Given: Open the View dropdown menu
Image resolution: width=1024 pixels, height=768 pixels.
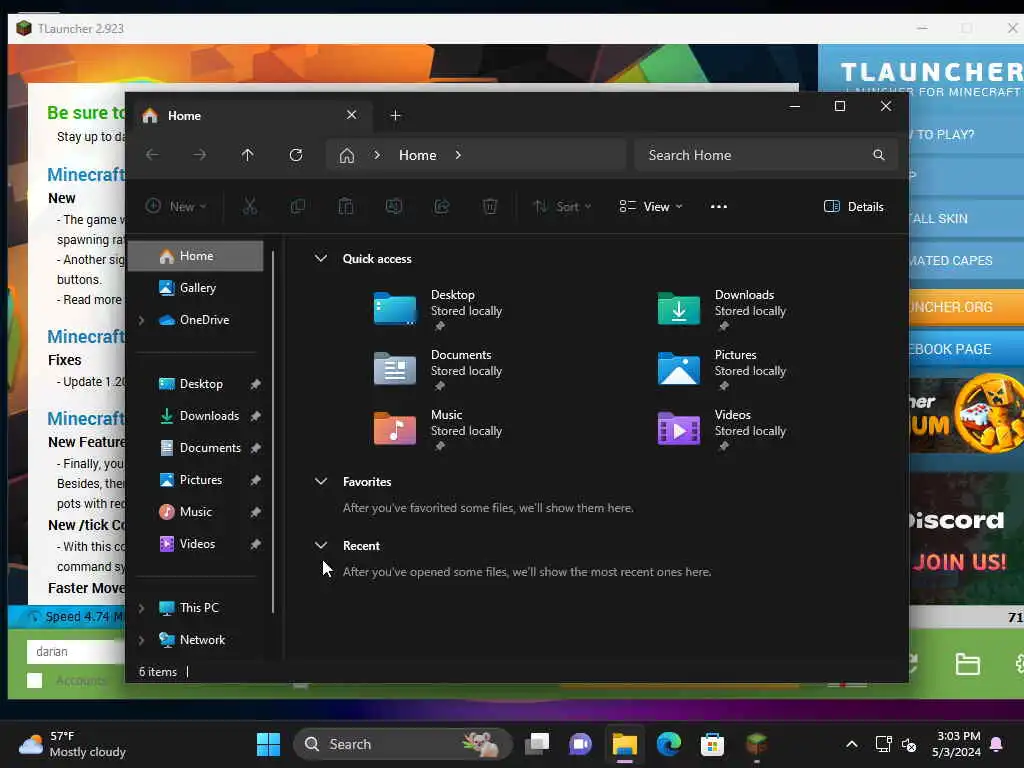Looking at the screenshot, I should [651, 206].
